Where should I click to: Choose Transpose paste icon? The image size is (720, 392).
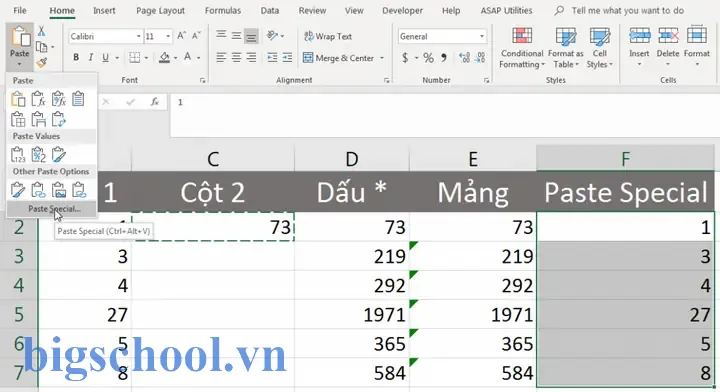58,119
